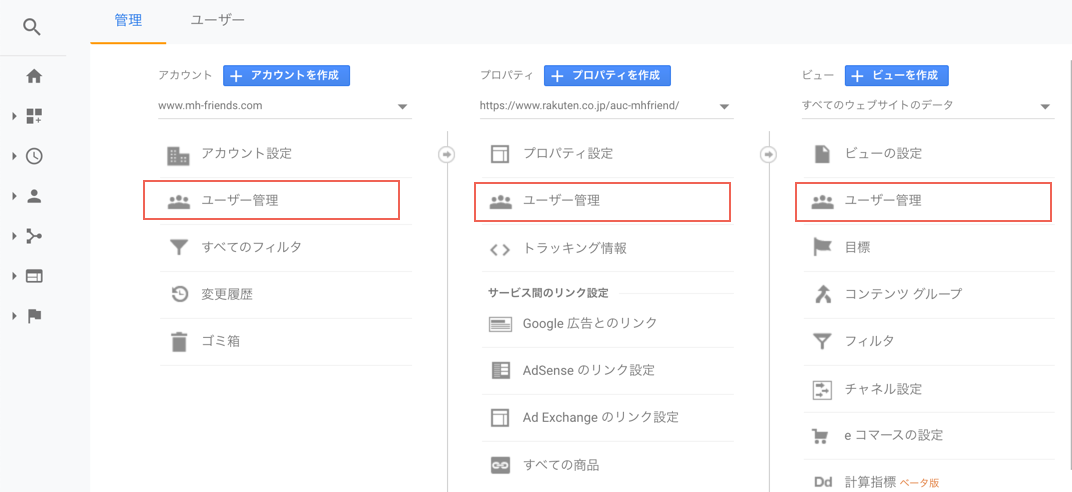
Task: Click the acquisition branching icon in sidebar
Action: pyautogui.click(x=34, y=236)
